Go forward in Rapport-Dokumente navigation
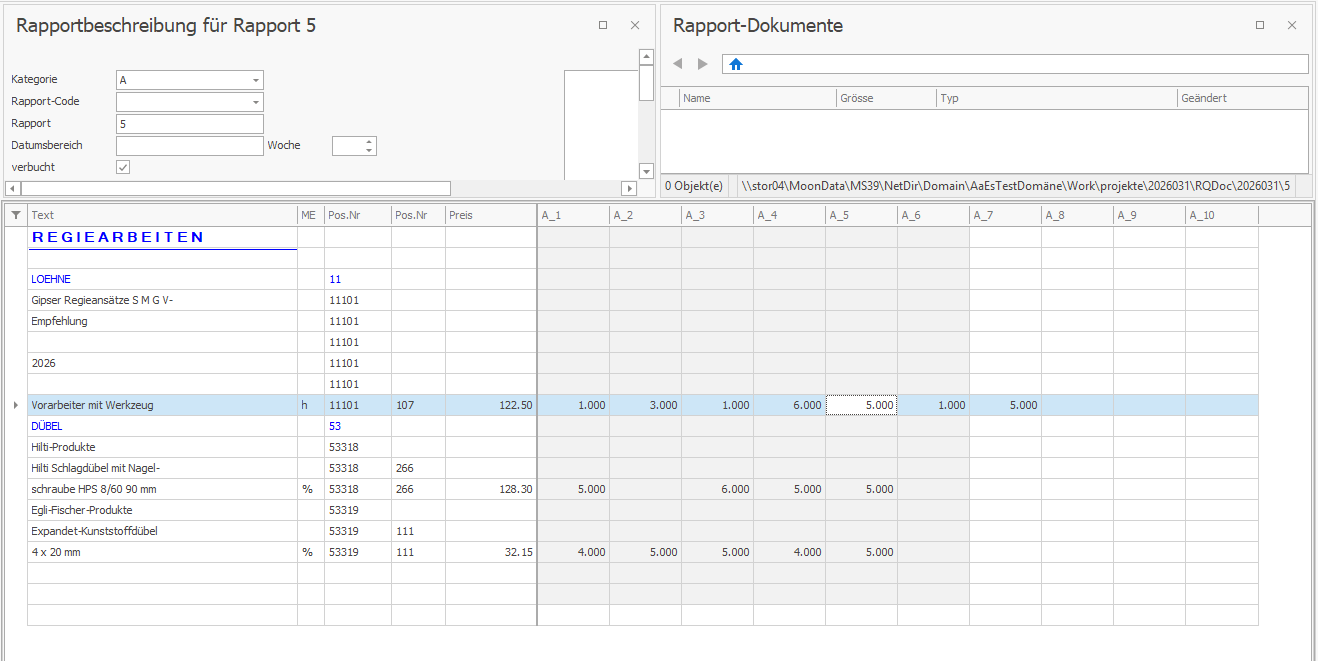Screen dimensions: 1318x661 [703, 64]
